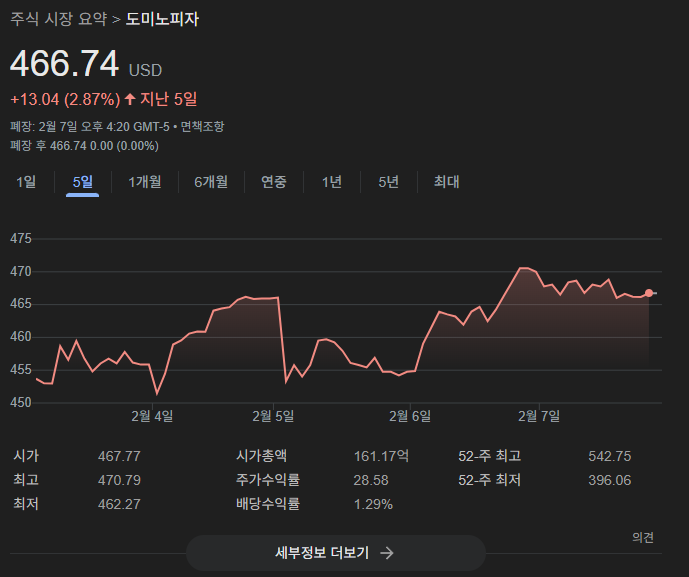Select the 5일 time range tab
The width and height of the screenshot is (689, 577).
[83, 181]
